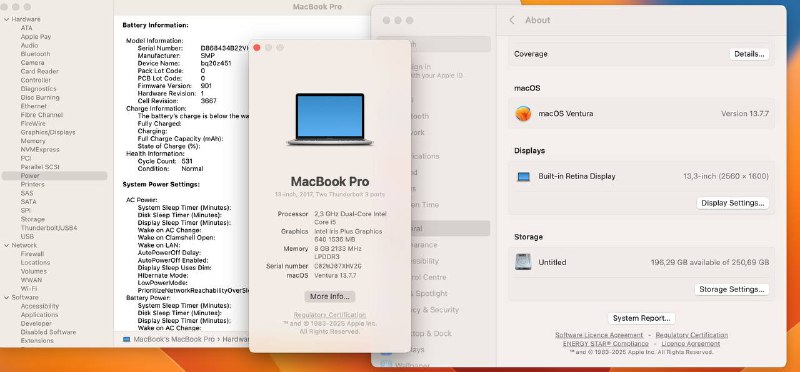Collapse the Hardware section in System Information
Image resolution: width=800 pixels, height=372 pixels.
pyautogui.click(x=6, y=19)
